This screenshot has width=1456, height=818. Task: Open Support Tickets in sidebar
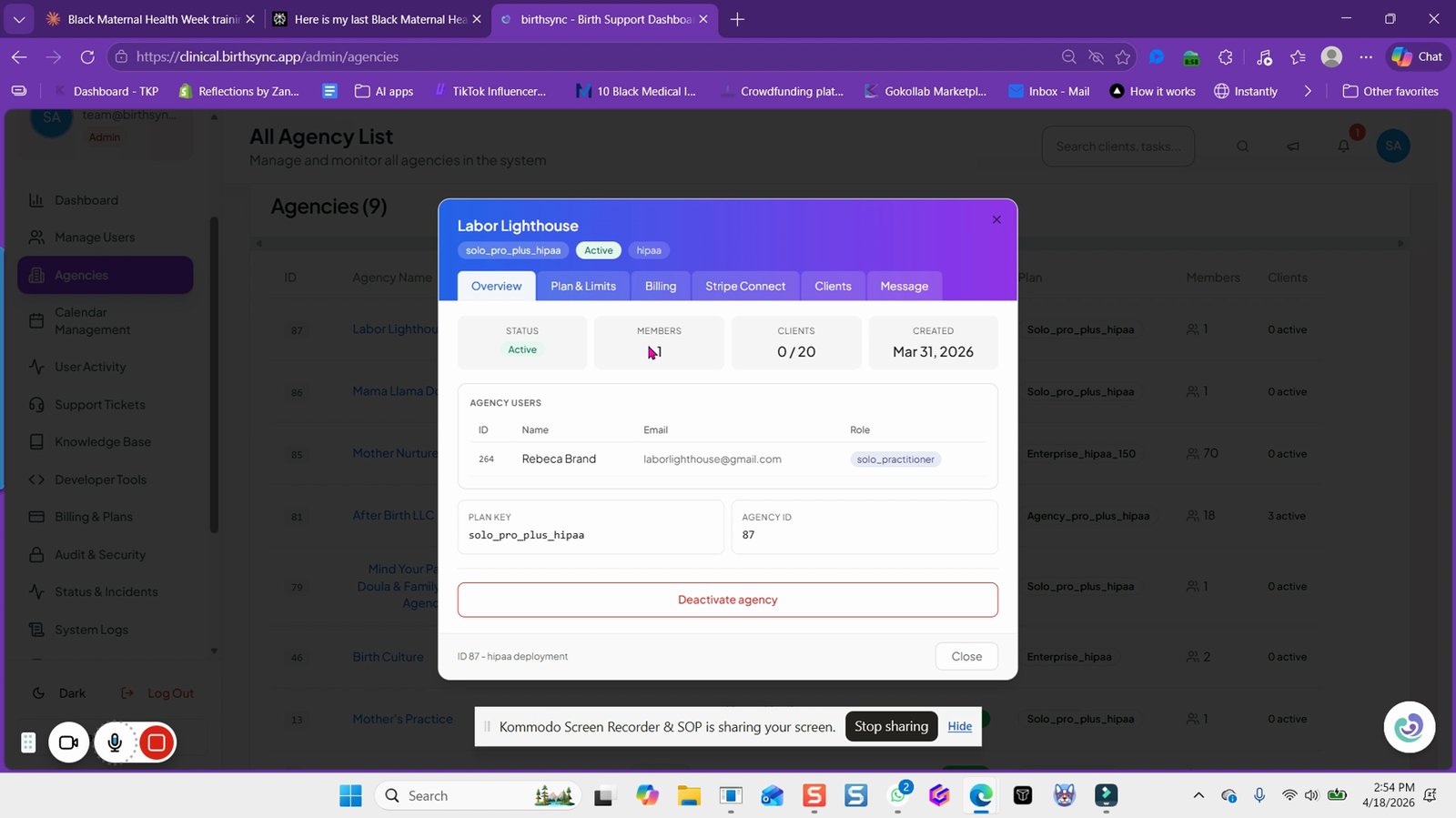click(x=99, y=405)
